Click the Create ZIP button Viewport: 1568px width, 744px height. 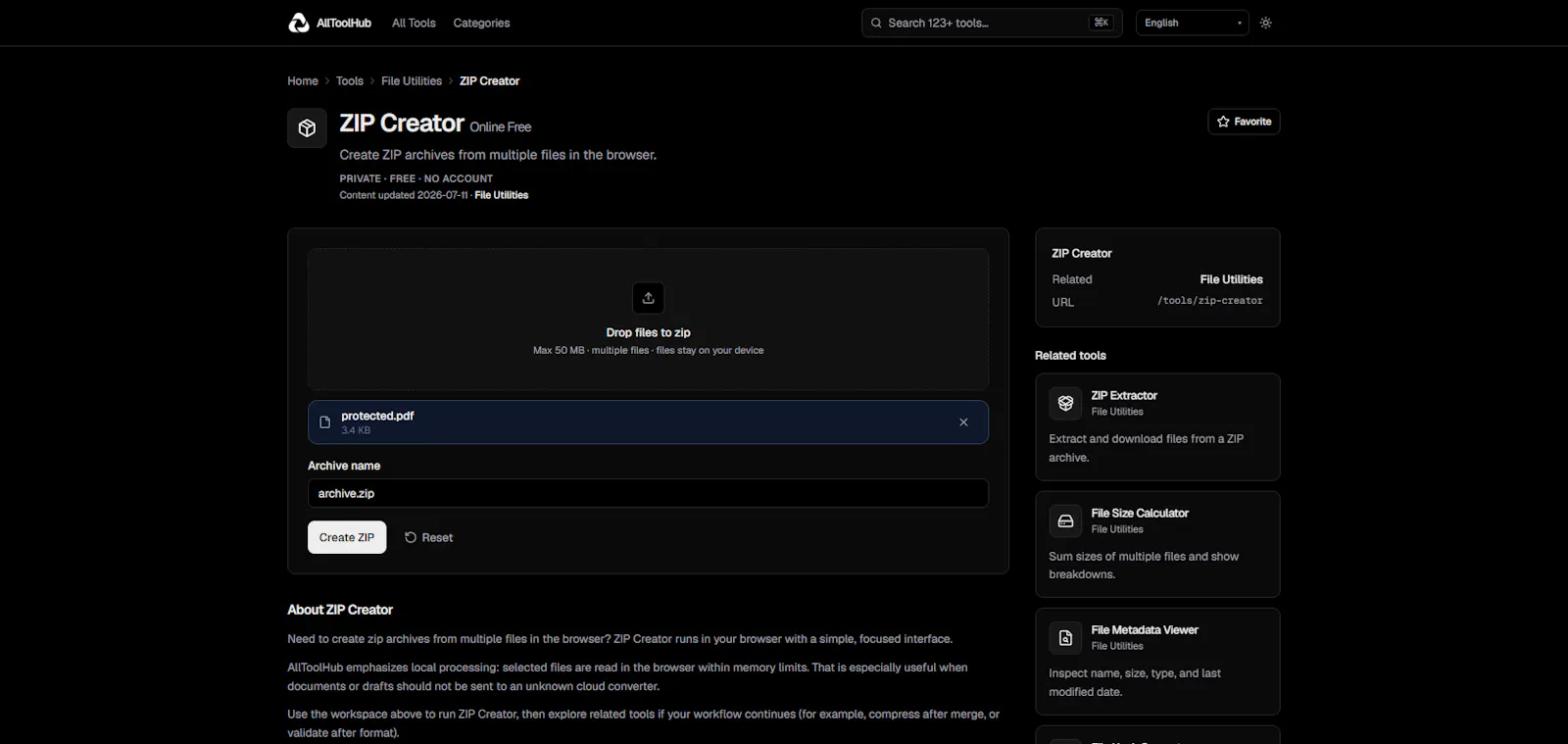tap(347, 537)
